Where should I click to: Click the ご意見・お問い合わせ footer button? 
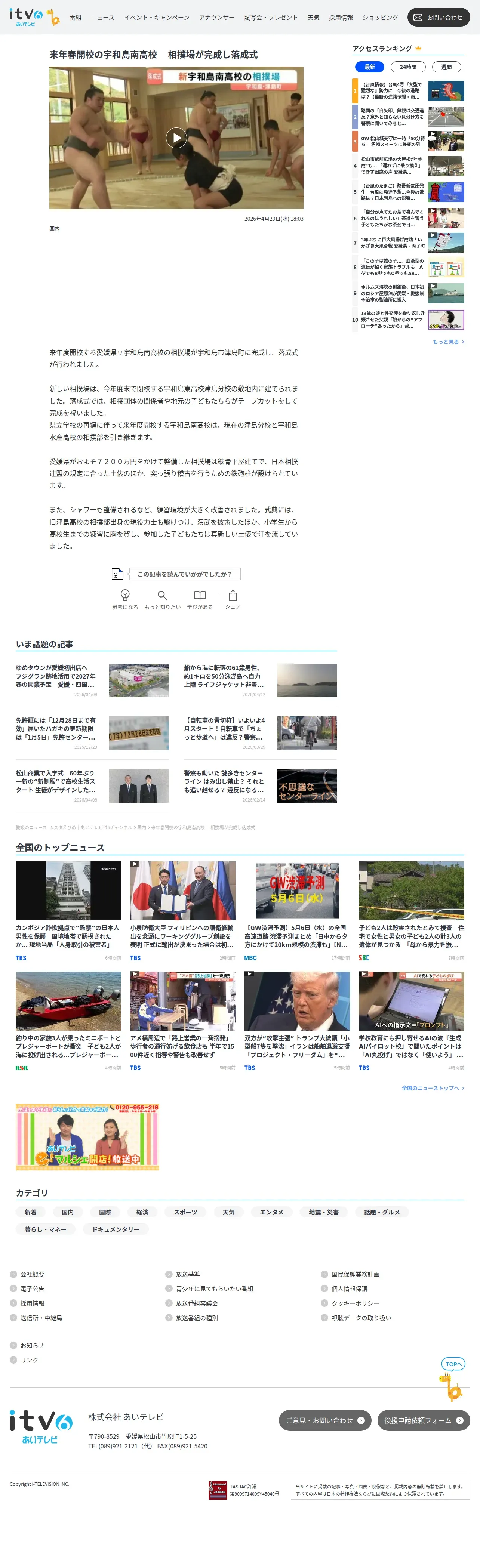tap(324, 1420)
